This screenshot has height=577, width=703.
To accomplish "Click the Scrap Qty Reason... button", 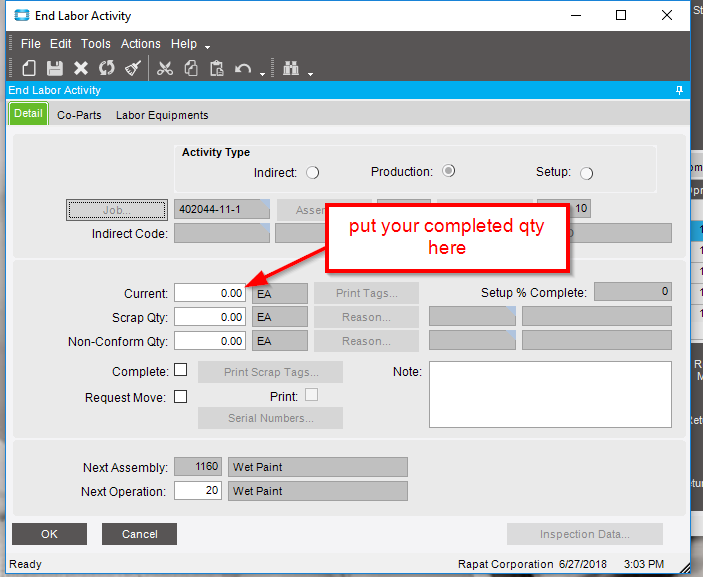I will [x=366, y=317].
